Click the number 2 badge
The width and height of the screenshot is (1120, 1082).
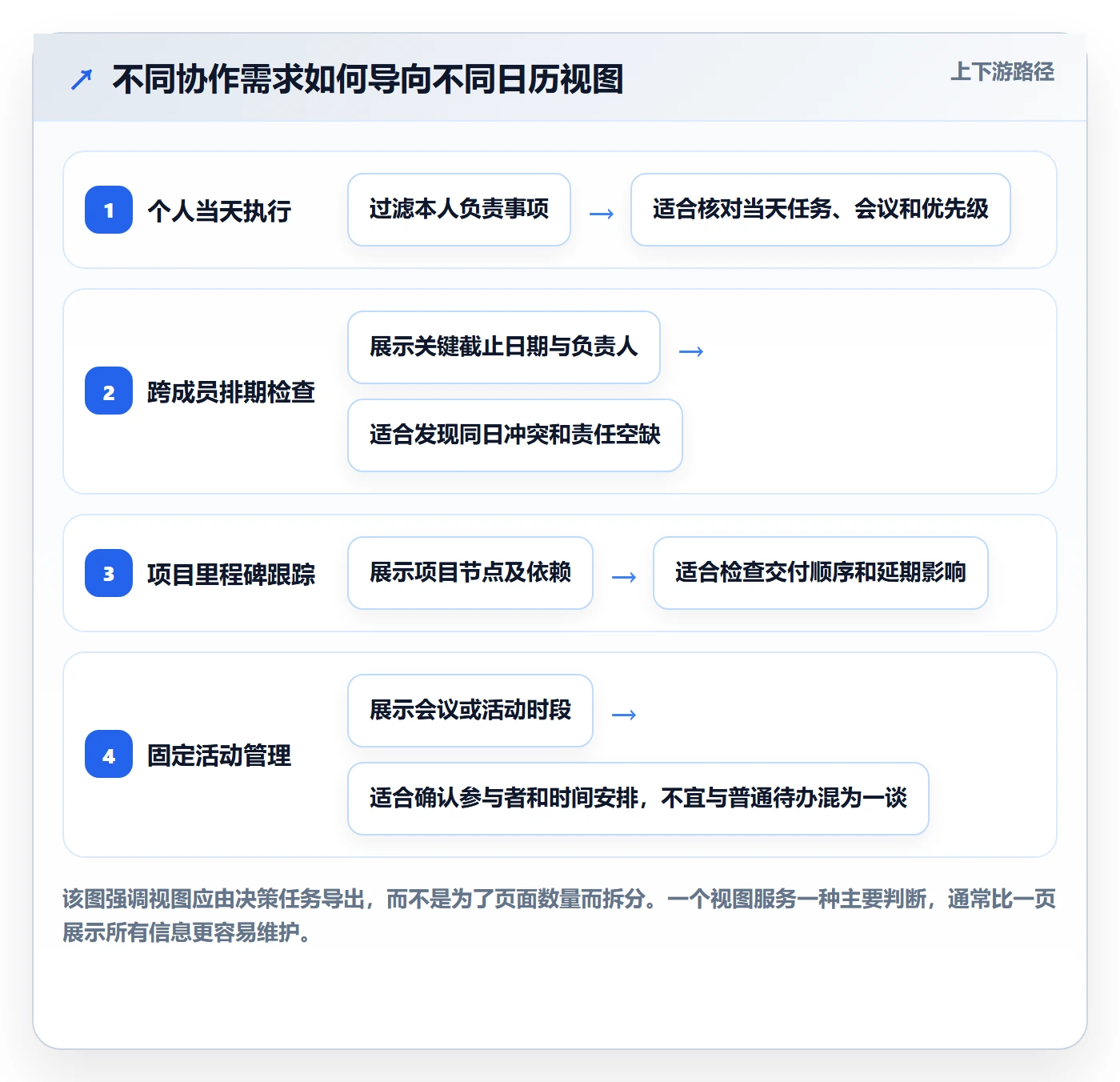tap(109, 391)
